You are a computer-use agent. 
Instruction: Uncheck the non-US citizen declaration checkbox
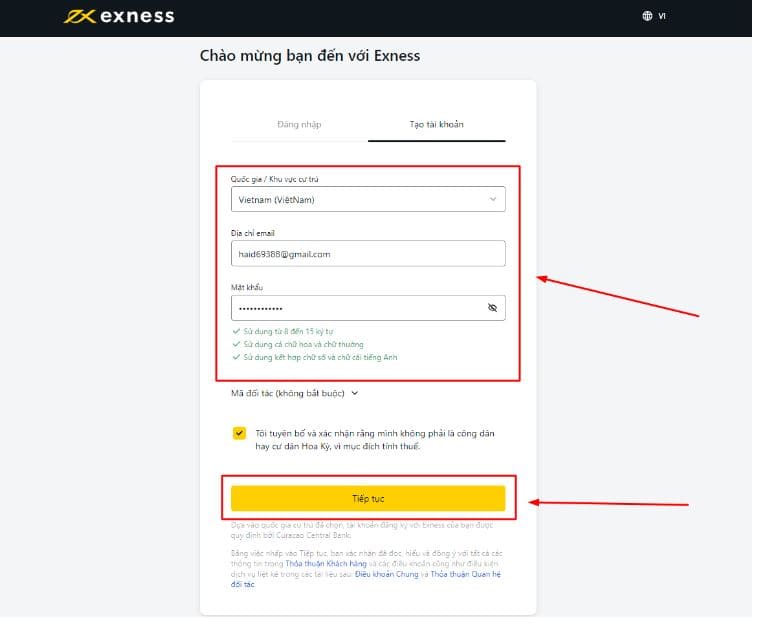pyautogui.click(x=239, y=433)
